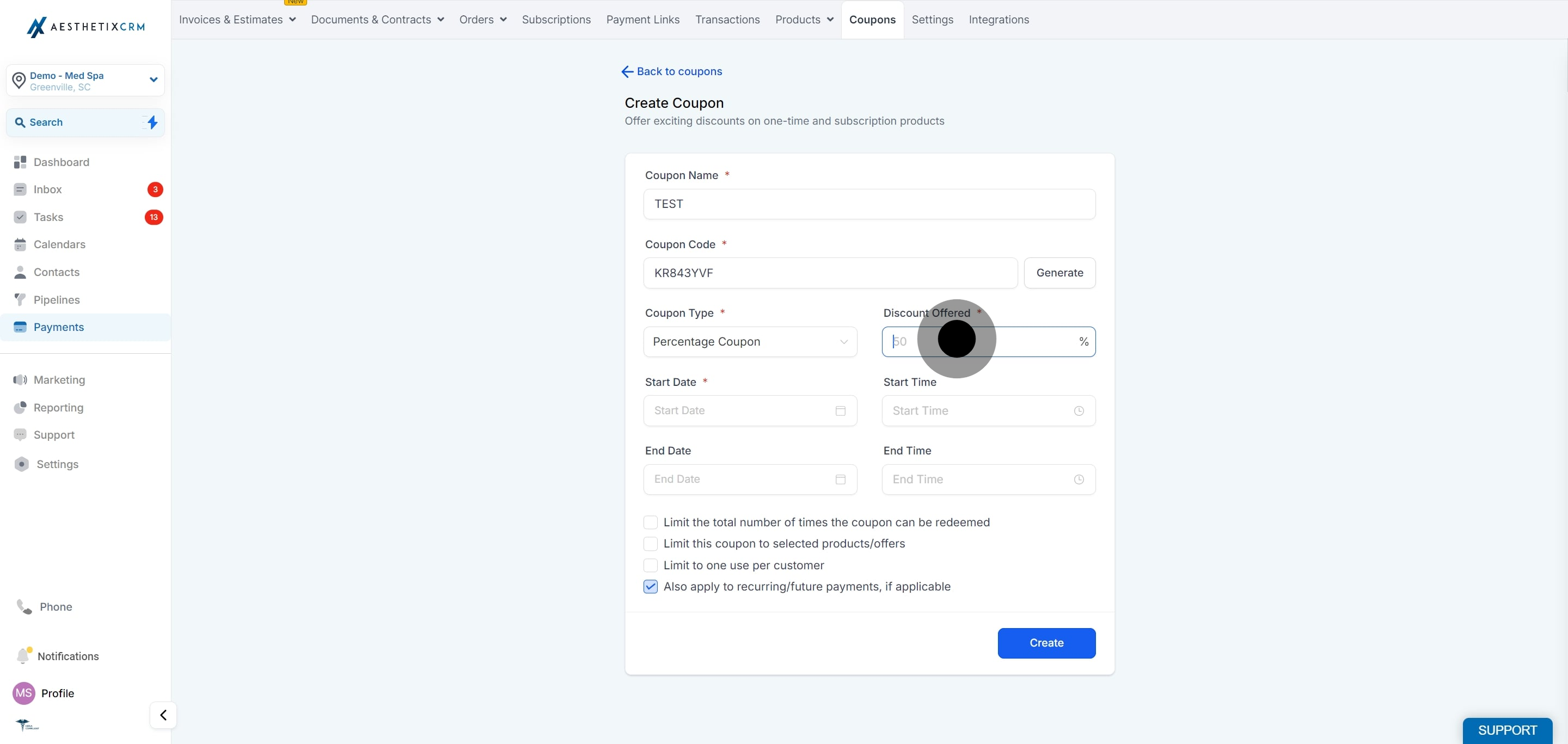Click the back arrow icon next to Back to coupons
Image resolution: width=1568 pixels, height=744 pixels.
coord(627,72)
